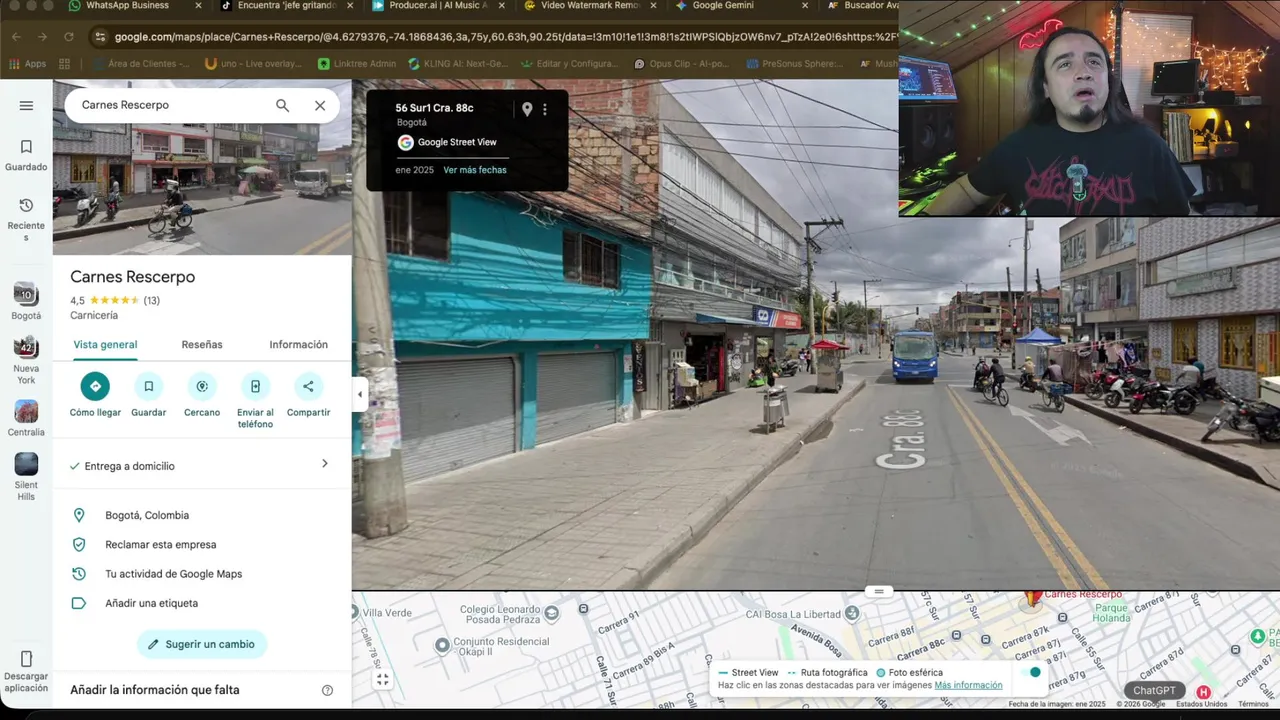Screen dimensions: 1280x720
Task: Click the Google Street View label
Action: 457,142
